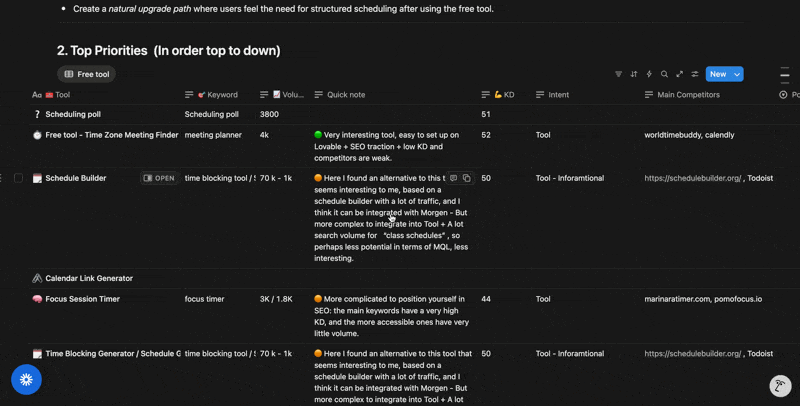Click the blue AI assistant button
The width and height of the screenshot is (800, 406).
coord(26,379)
